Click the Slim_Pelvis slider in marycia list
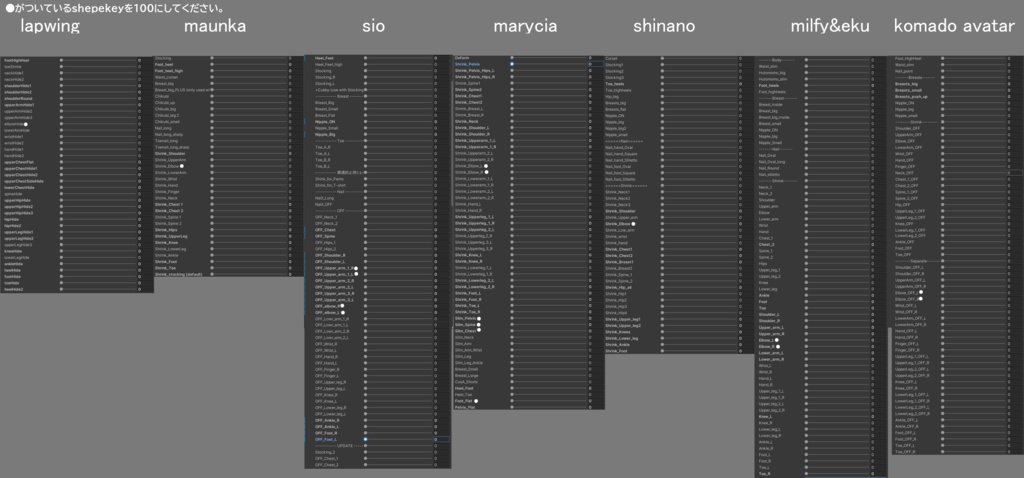 pos(549,318)
